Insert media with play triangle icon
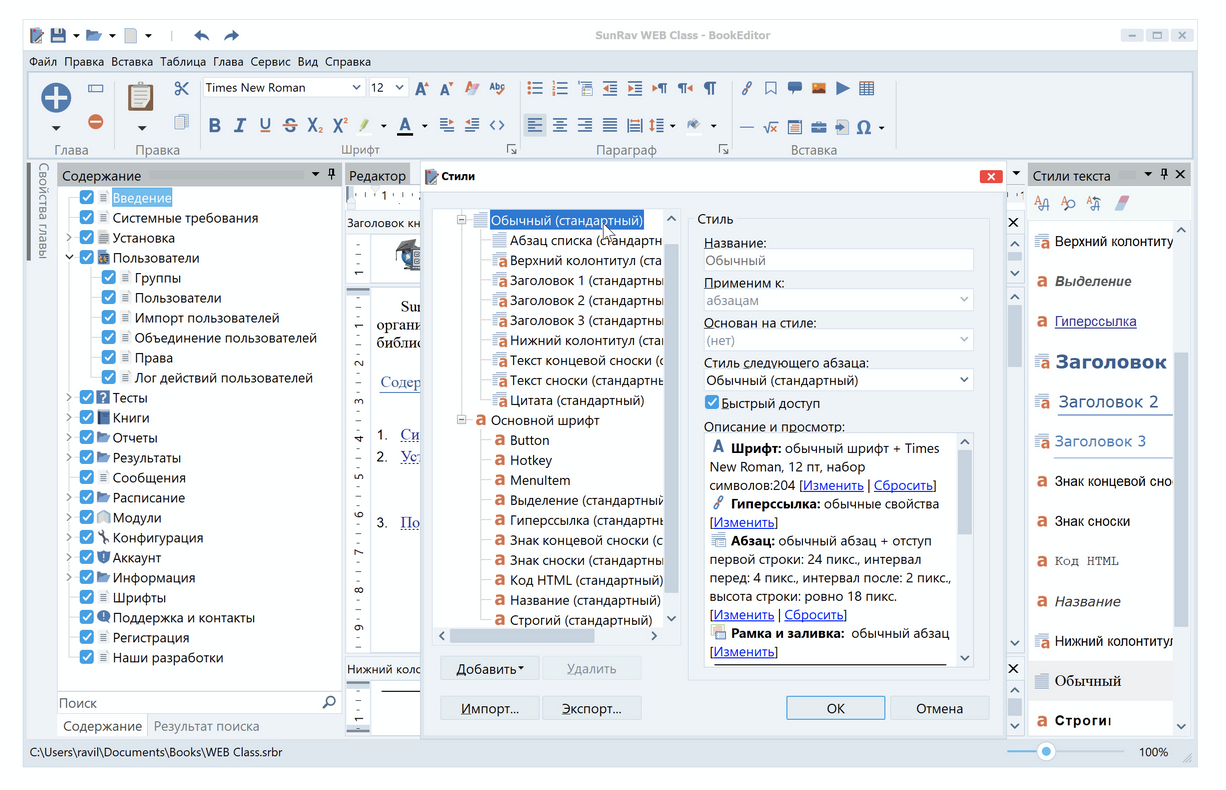 [842, 88]
